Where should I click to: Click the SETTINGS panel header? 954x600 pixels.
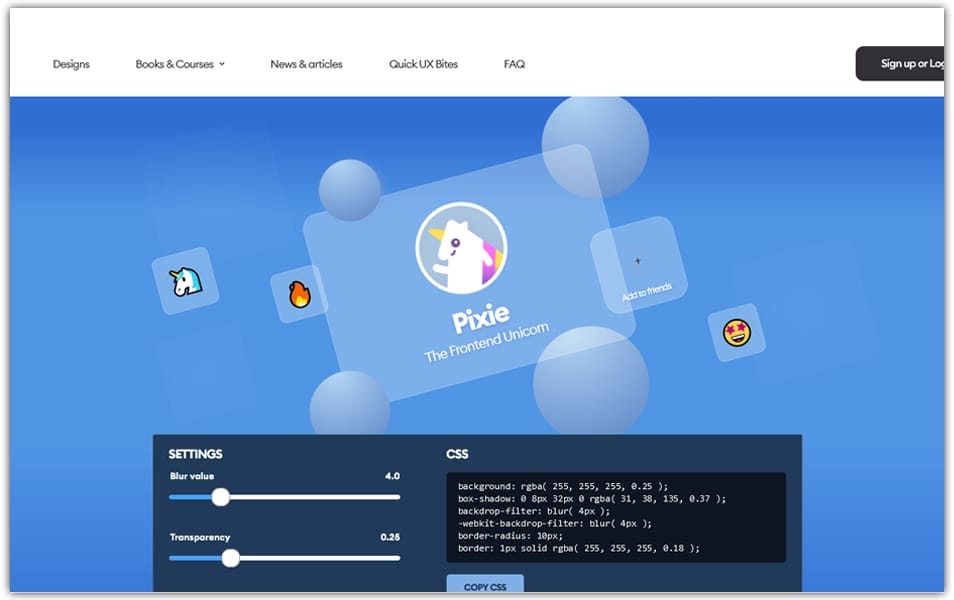pos(196,454)
